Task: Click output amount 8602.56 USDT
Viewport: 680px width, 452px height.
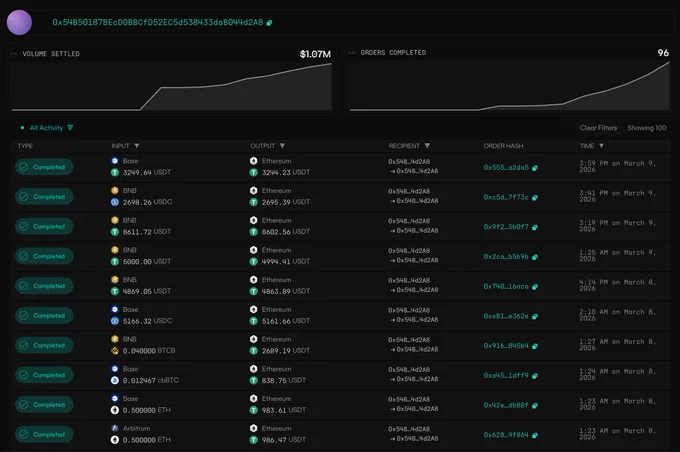Action: (x=286, y=232)
